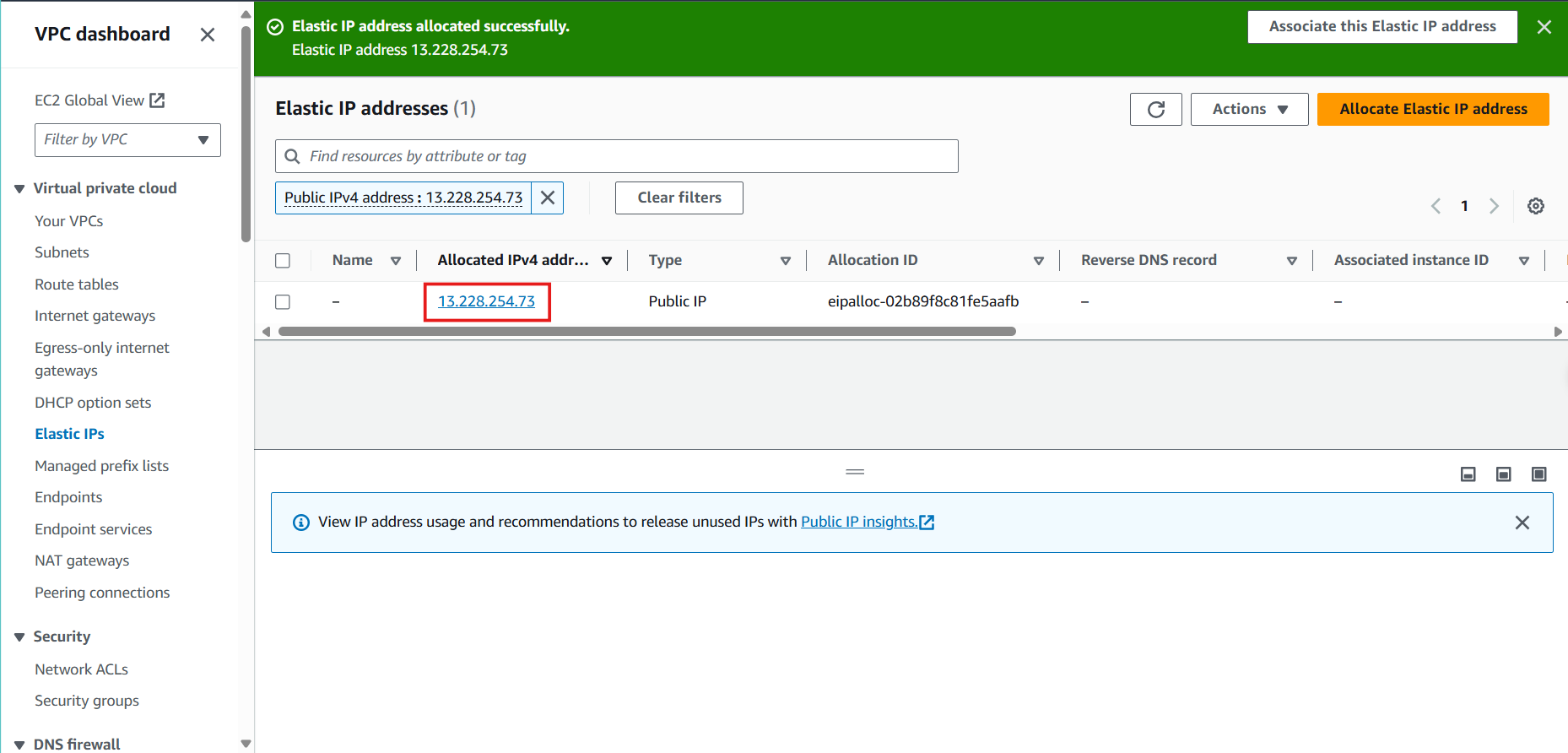Sort by Reverse DNS record column

tap(1292, 261)
